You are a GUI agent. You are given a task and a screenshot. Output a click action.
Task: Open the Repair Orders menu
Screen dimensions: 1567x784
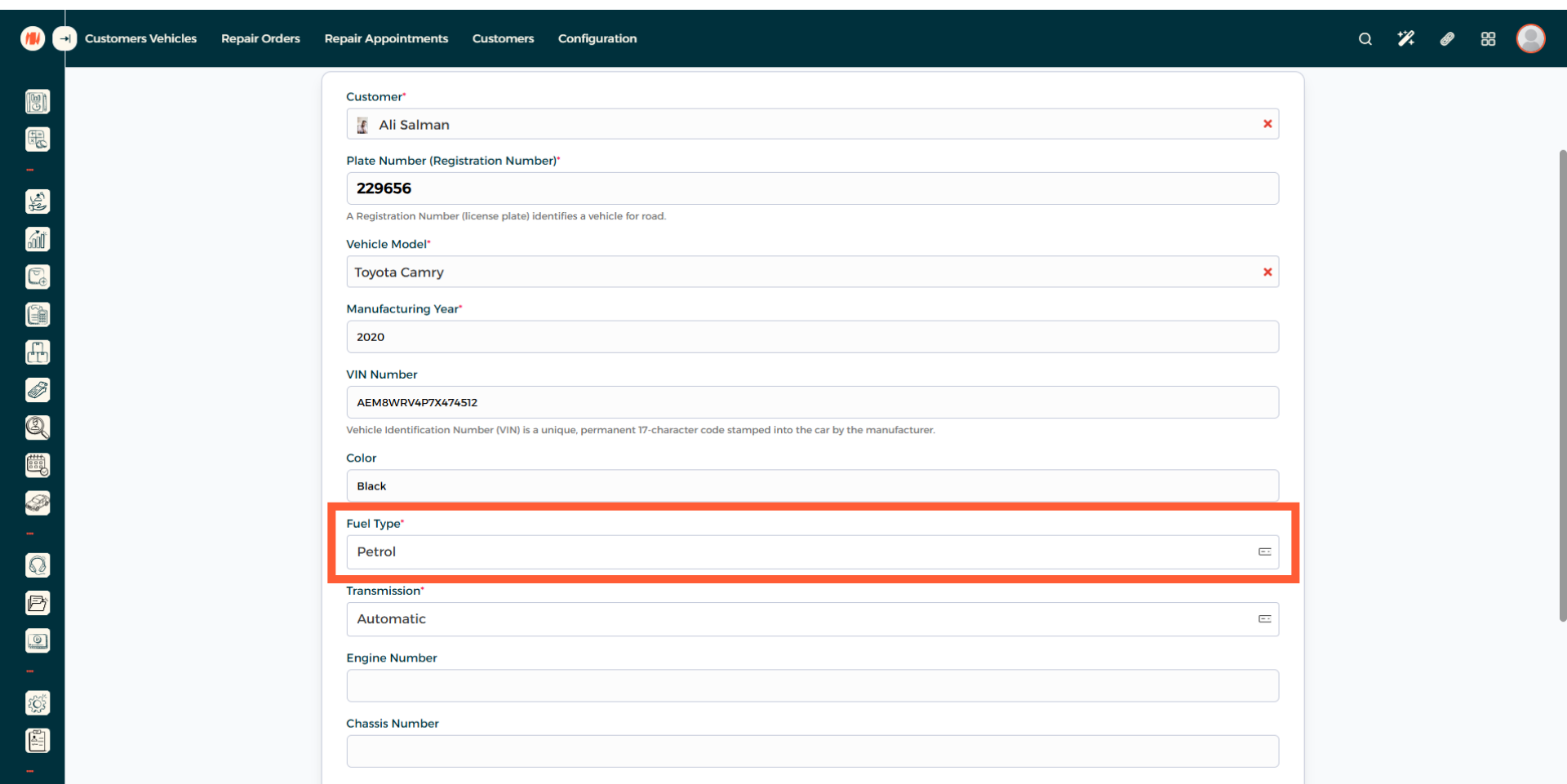260,38
